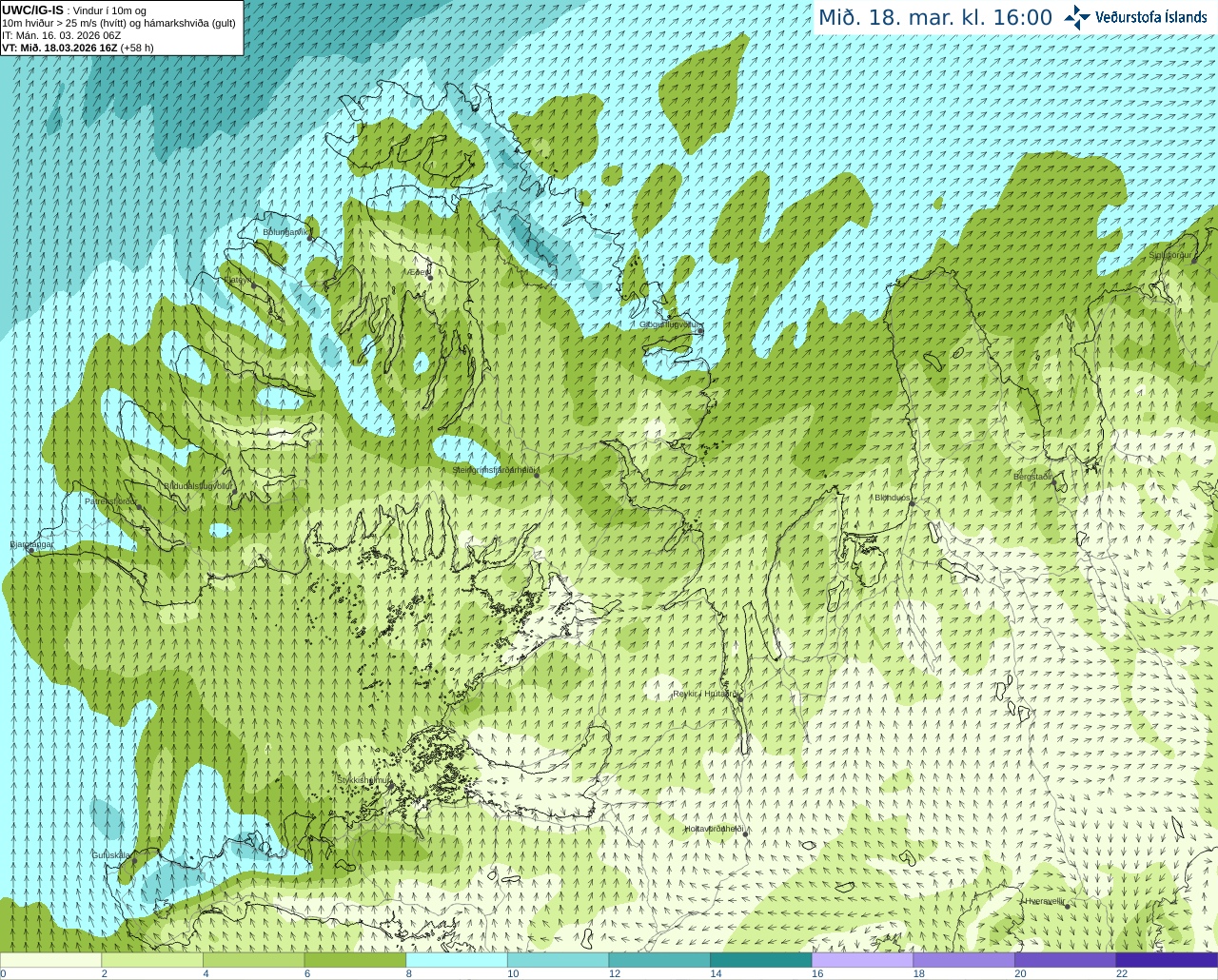Click the Veðurstofa Íslands logo
This screenshot has width=1218, height=980.
click(x=1135, y=17)
